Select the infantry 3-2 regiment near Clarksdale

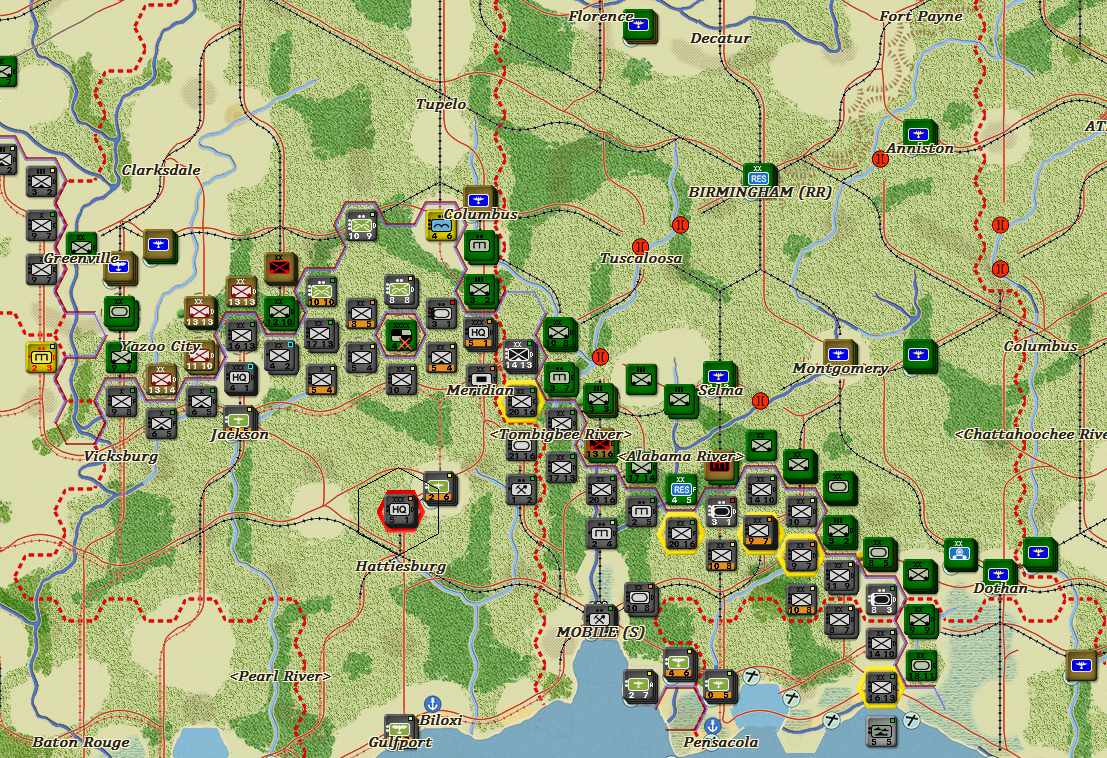pos(42,181)
